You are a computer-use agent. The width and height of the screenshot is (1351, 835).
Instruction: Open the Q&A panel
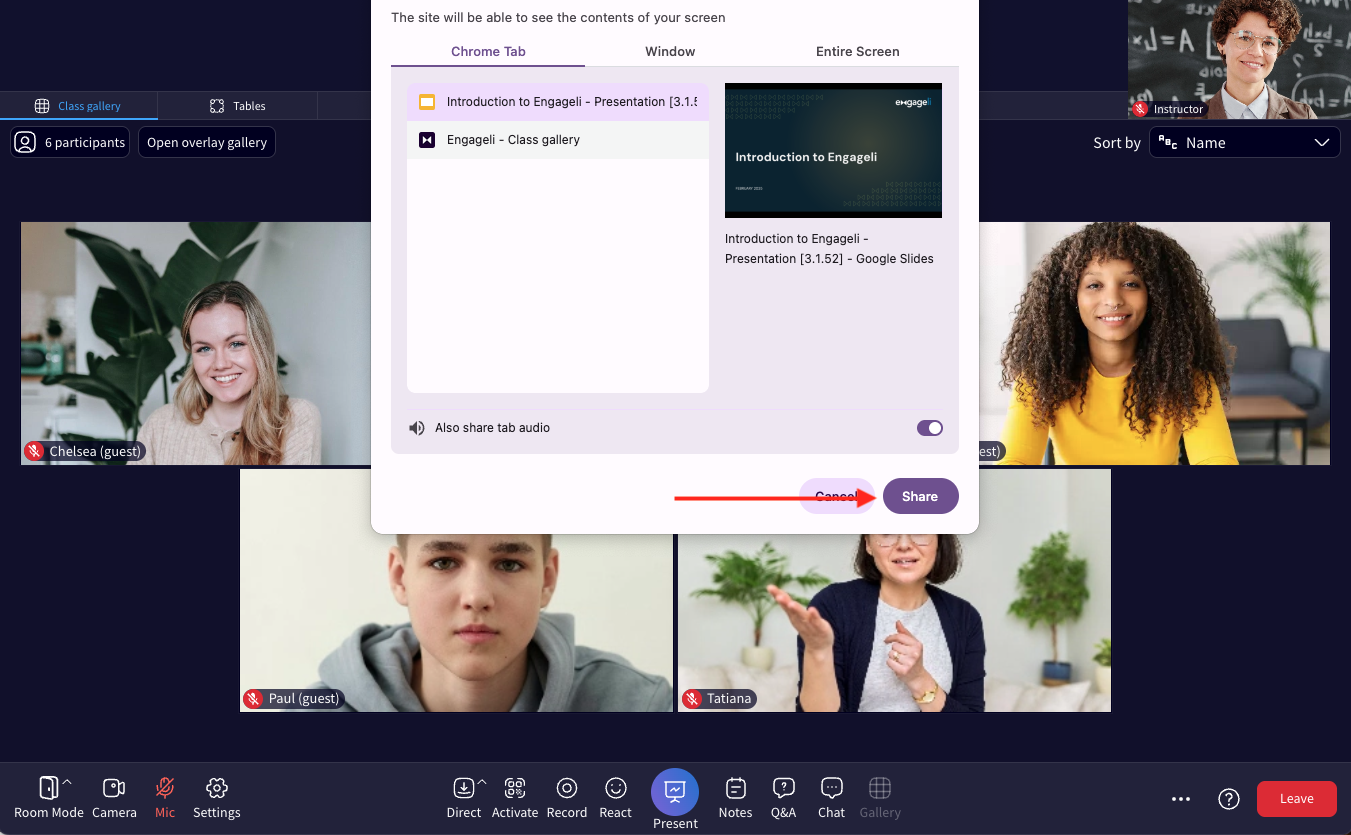pyautogui.click(x=784, y=798)
